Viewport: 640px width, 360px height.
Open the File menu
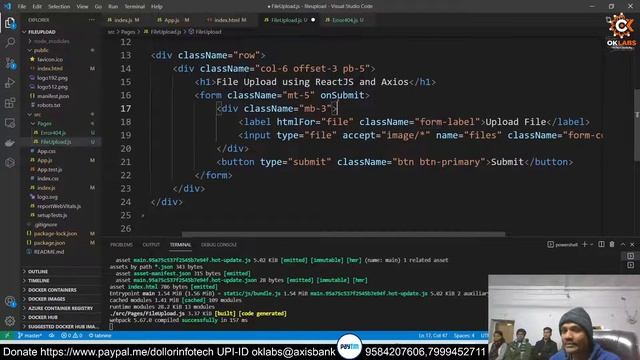[22, 7]
